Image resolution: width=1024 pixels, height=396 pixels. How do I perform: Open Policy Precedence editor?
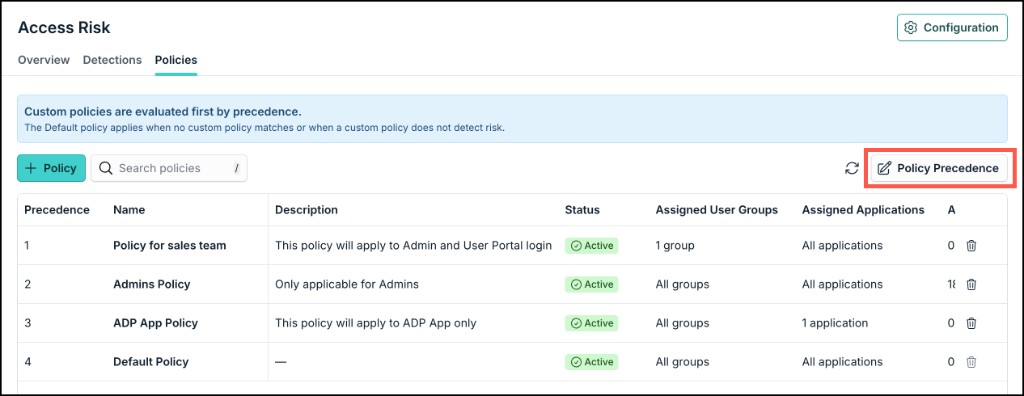[938, 168]
